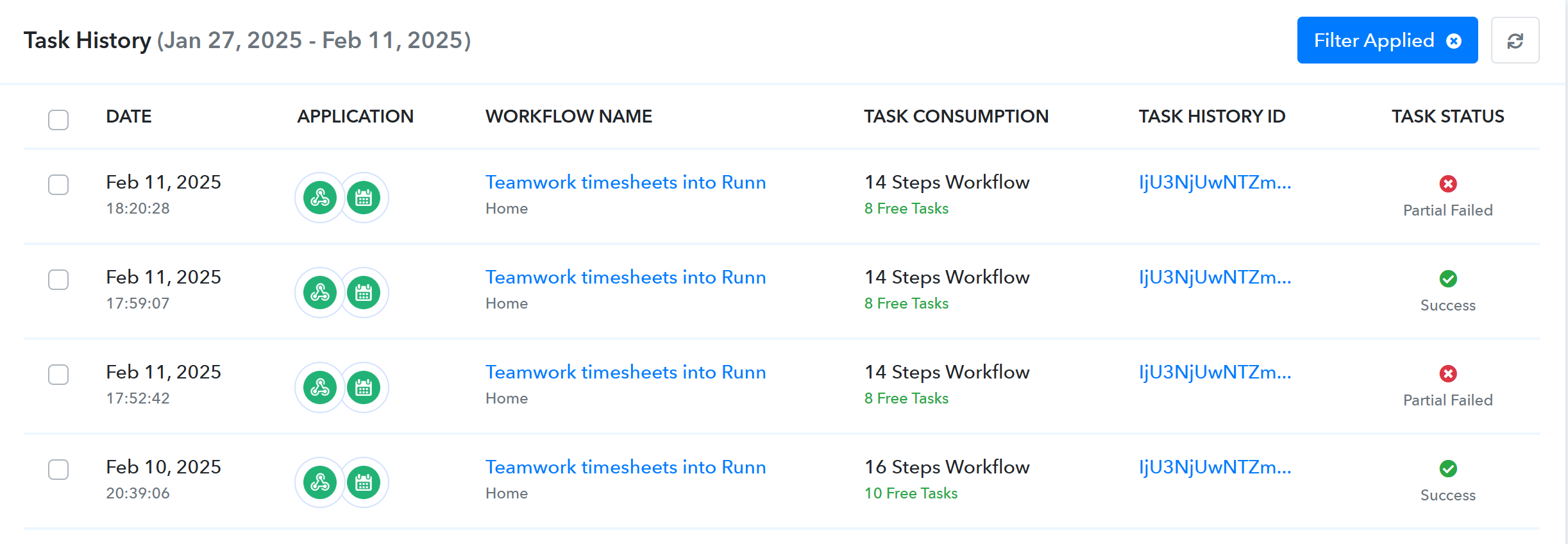Click the red Partial Failed icon for 18:20:28
This screenshot has height=544, width=1568.
[1448, 184]
